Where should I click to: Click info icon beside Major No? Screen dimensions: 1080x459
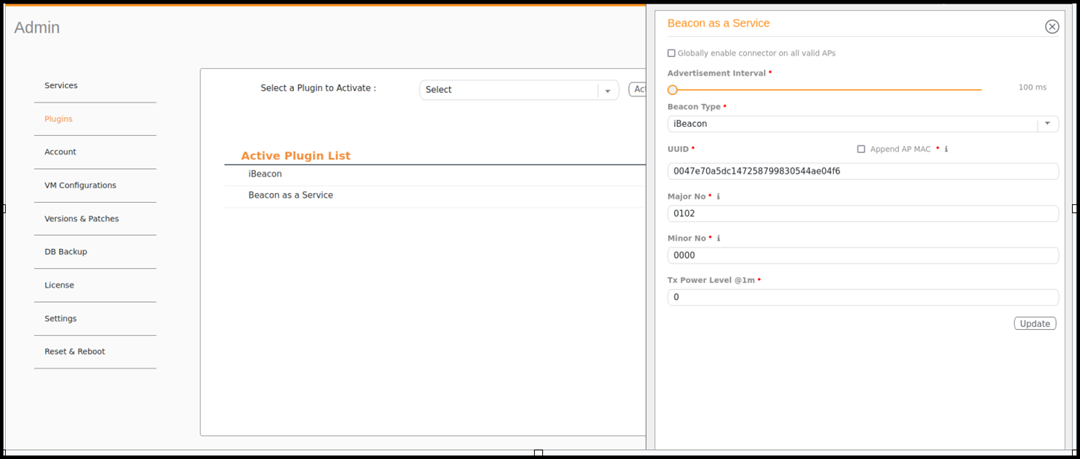click(x=718, y=196)
